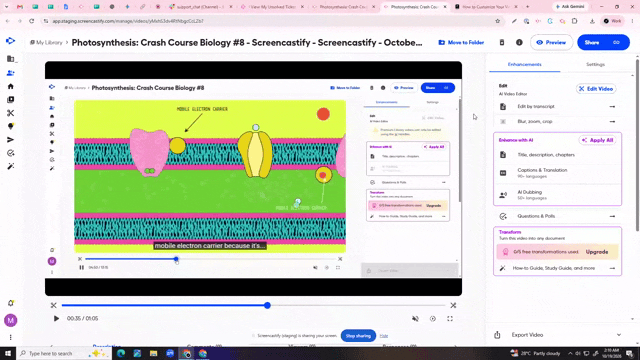The height and width of the screenshot is (360, 640).
Task: Bookmark this page with the star icon
Action: [x=498, y=21]
